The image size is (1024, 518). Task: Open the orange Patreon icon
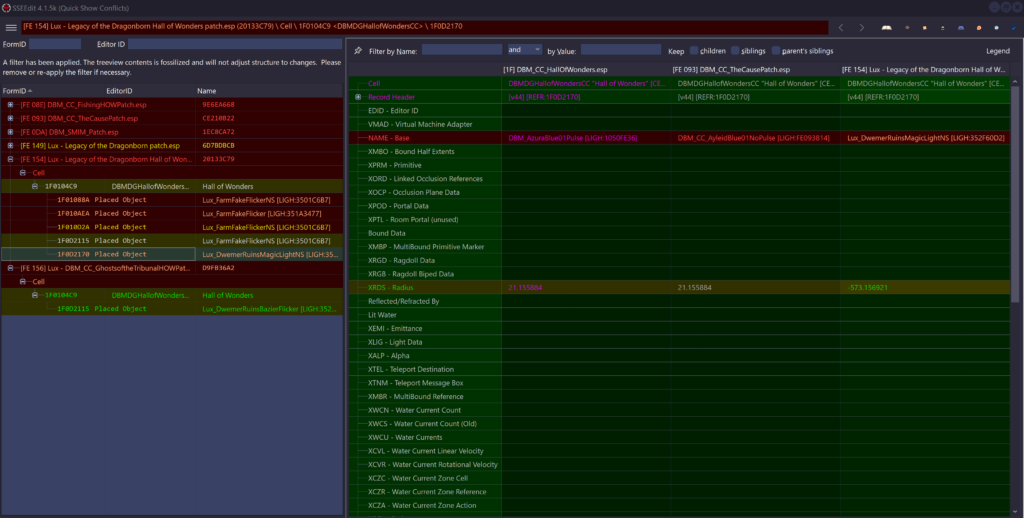978,28
